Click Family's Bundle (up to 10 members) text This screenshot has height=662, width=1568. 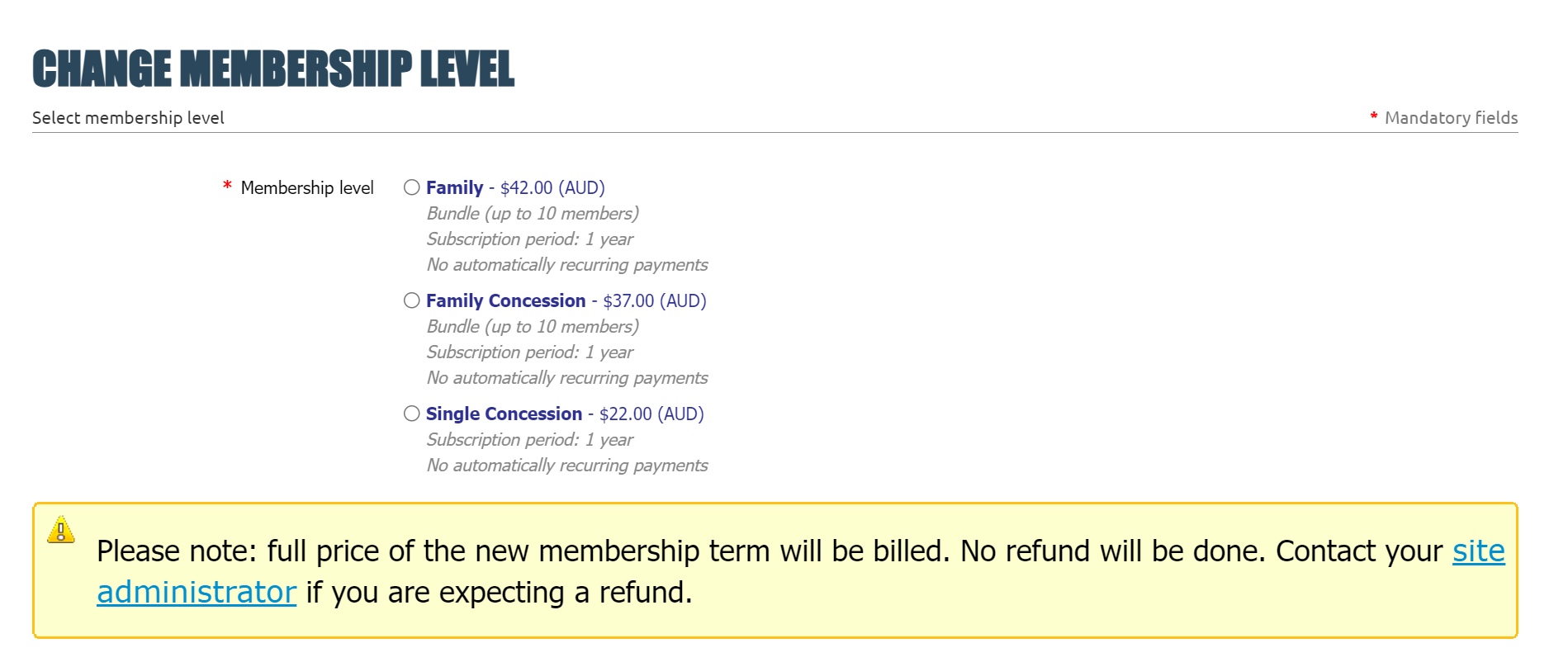click(x=533, y=213)
